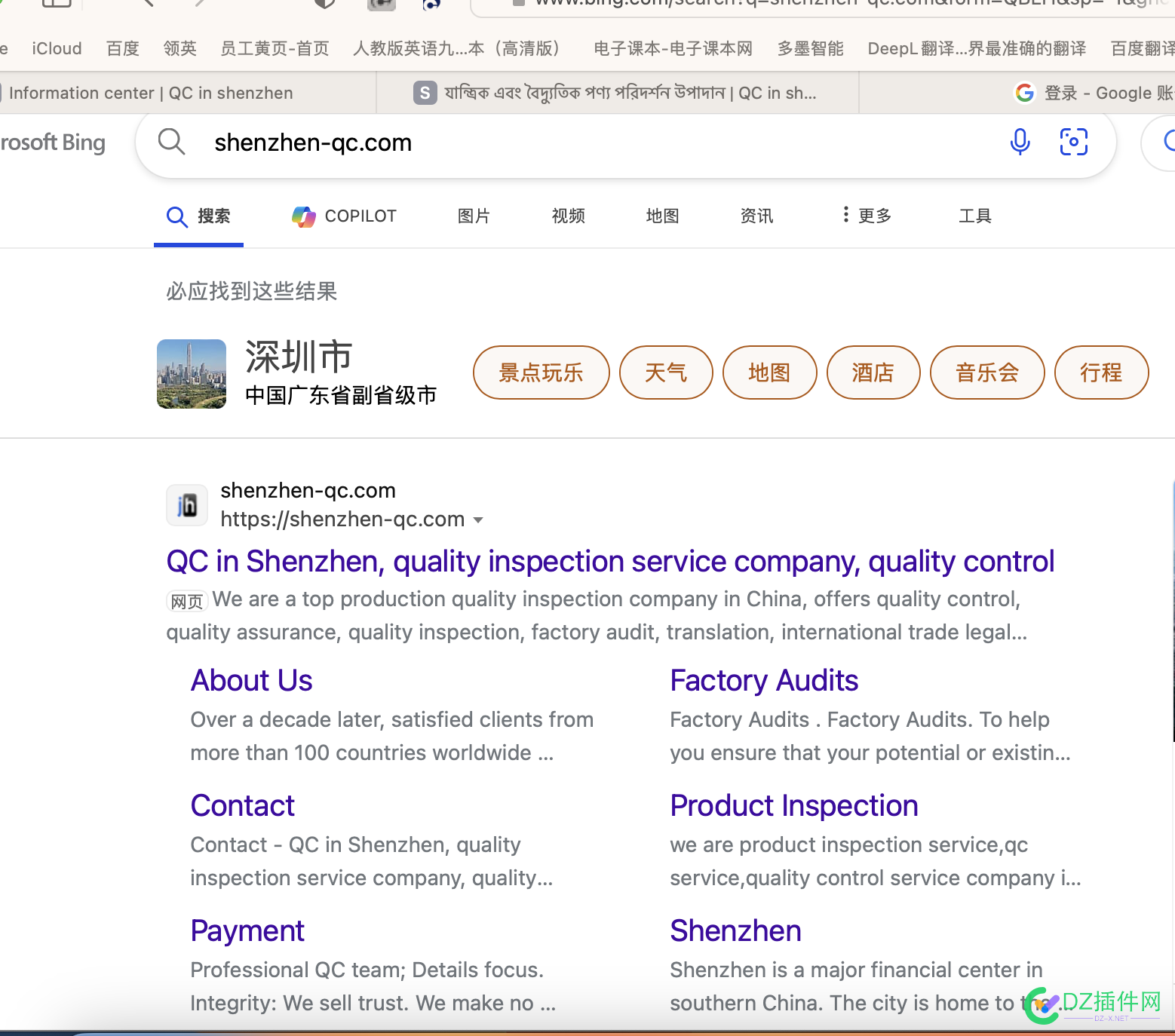The image size is (1175, 1036).
Task: Click the 酒店 hotels pill button
Action: click(x=873, y=372)
